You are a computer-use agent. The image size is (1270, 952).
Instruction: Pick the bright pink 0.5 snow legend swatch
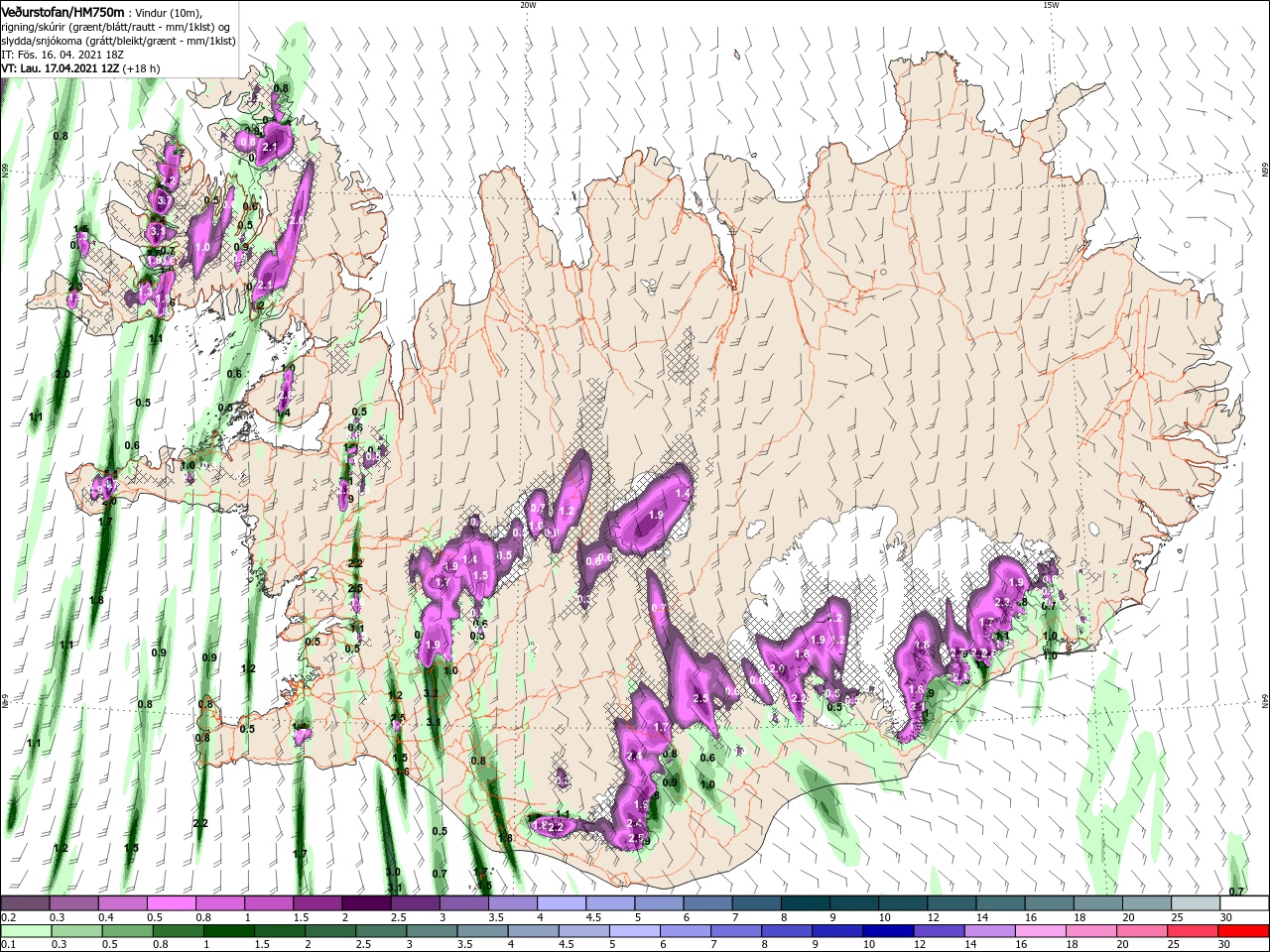tap(171, 902)
